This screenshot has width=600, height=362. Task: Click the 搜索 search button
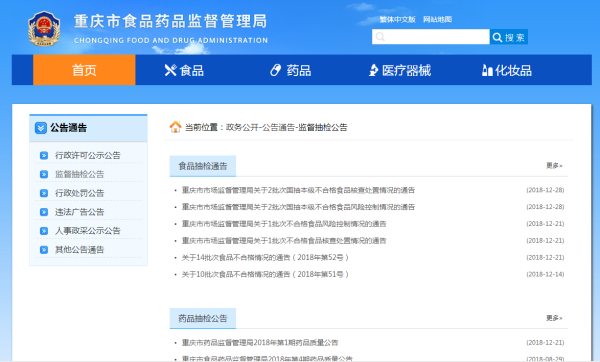tap(509, 37)
